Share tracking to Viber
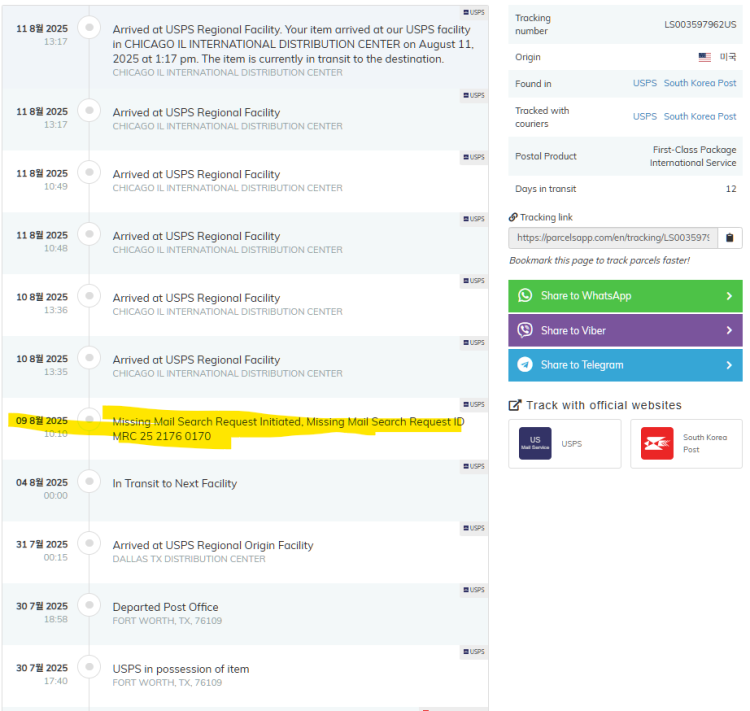The height and width of the screenshot is (711, 750). (x=625, y=330)
